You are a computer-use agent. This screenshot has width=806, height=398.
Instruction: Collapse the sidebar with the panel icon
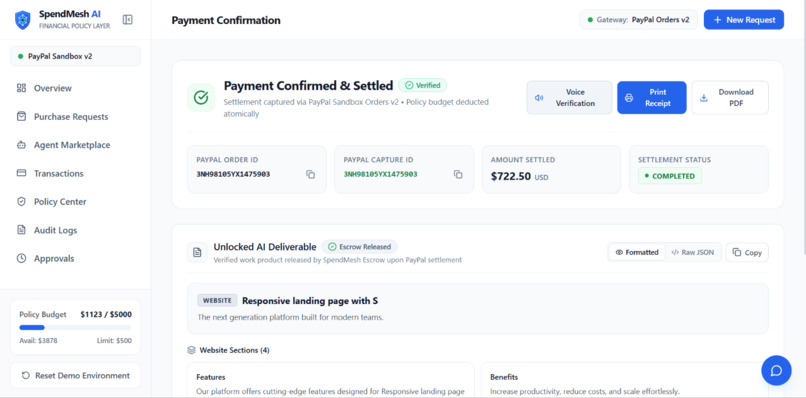(x=127, y=20)
